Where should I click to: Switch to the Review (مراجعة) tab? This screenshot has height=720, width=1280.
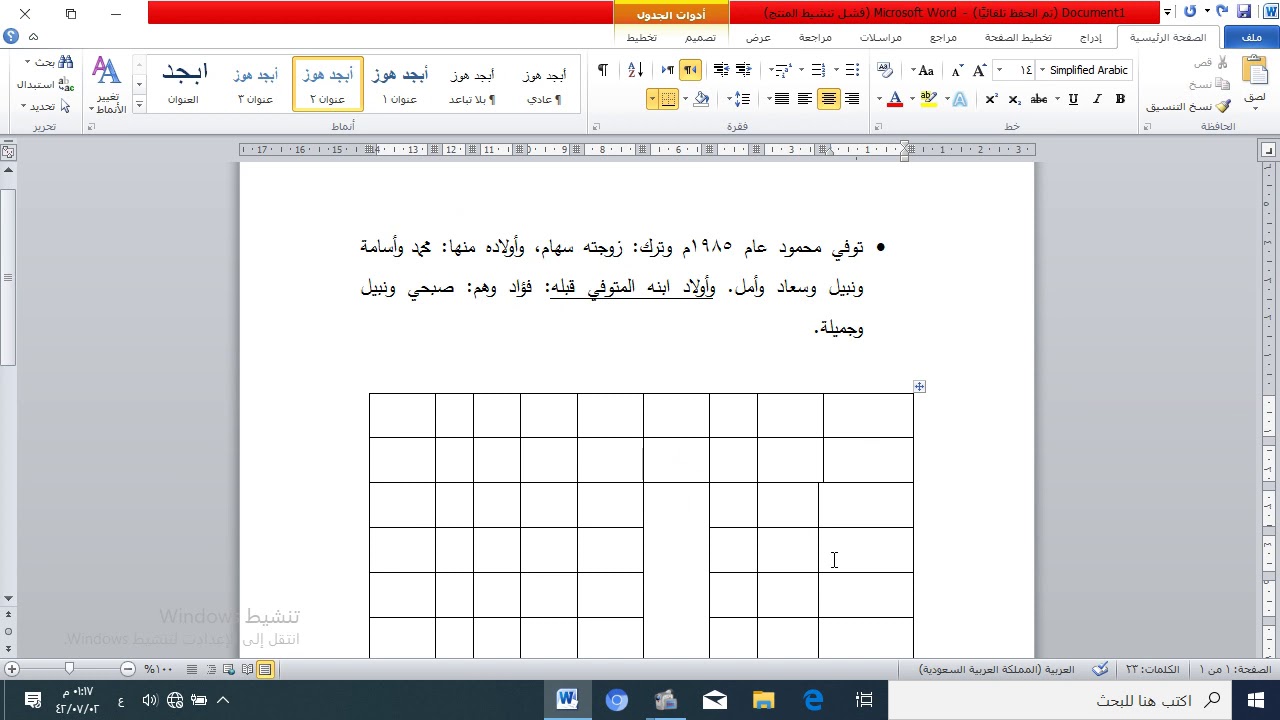coord(815,37)
